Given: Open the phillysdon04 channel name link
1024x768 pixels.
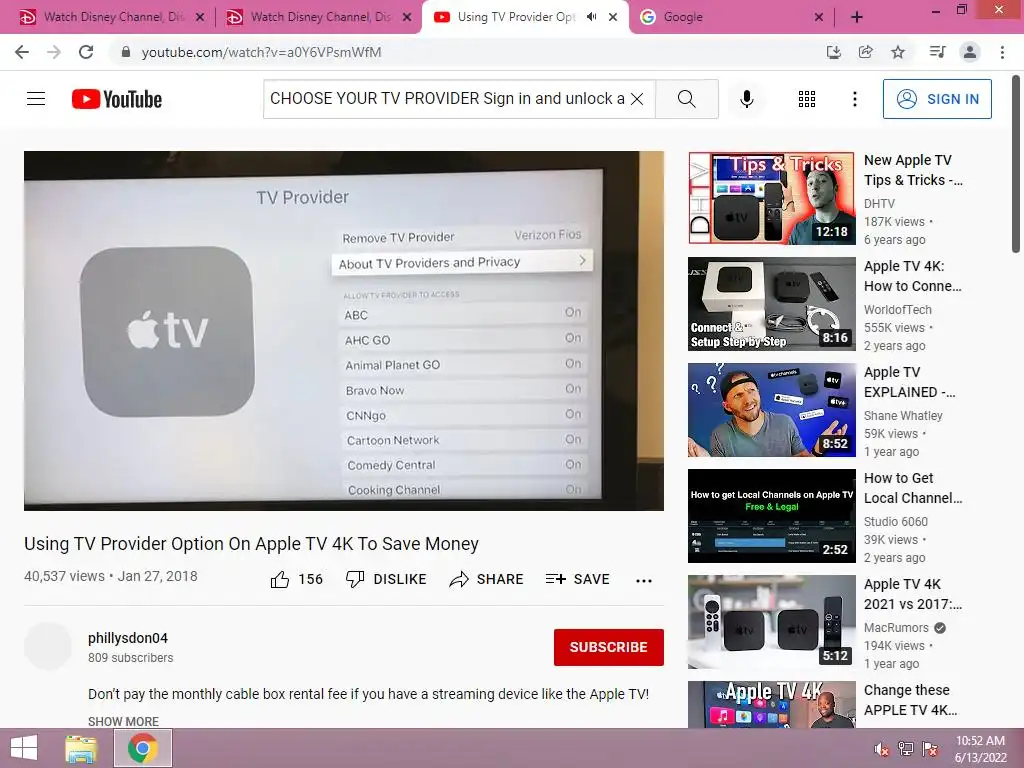Looking at the screenshot, I should [x=128, y=638].
